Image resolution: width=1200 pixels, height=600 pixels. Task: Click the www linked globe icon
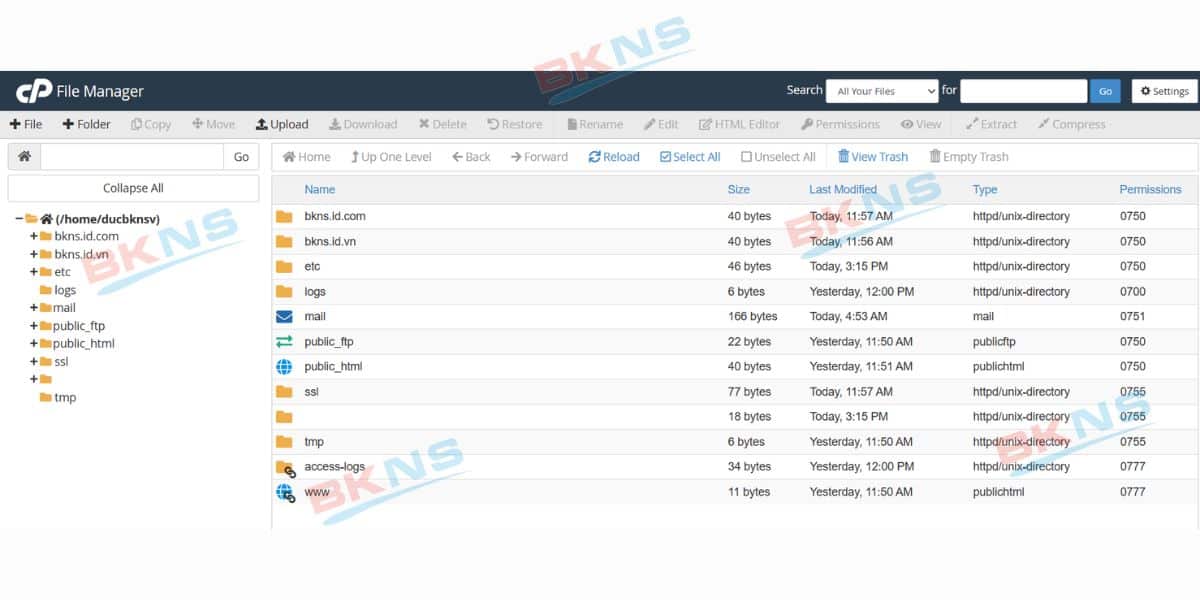(x=286, y=492)
